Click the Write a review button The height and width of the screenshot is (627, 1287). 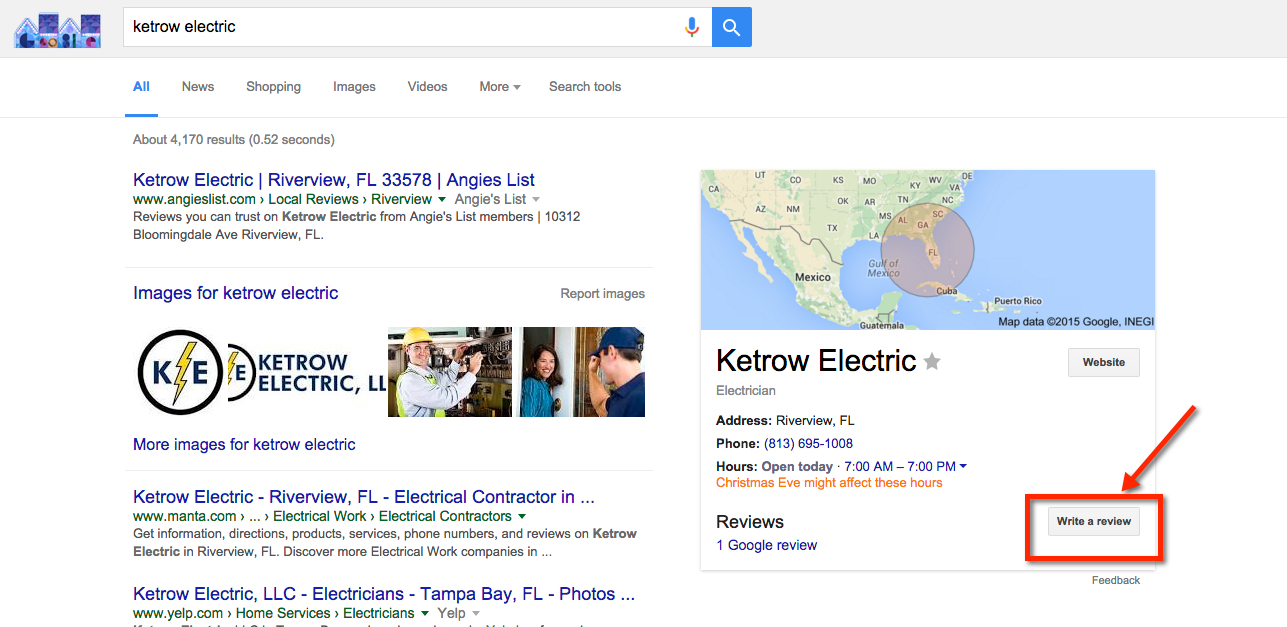pyautogui.click(x=1093, y=521)
